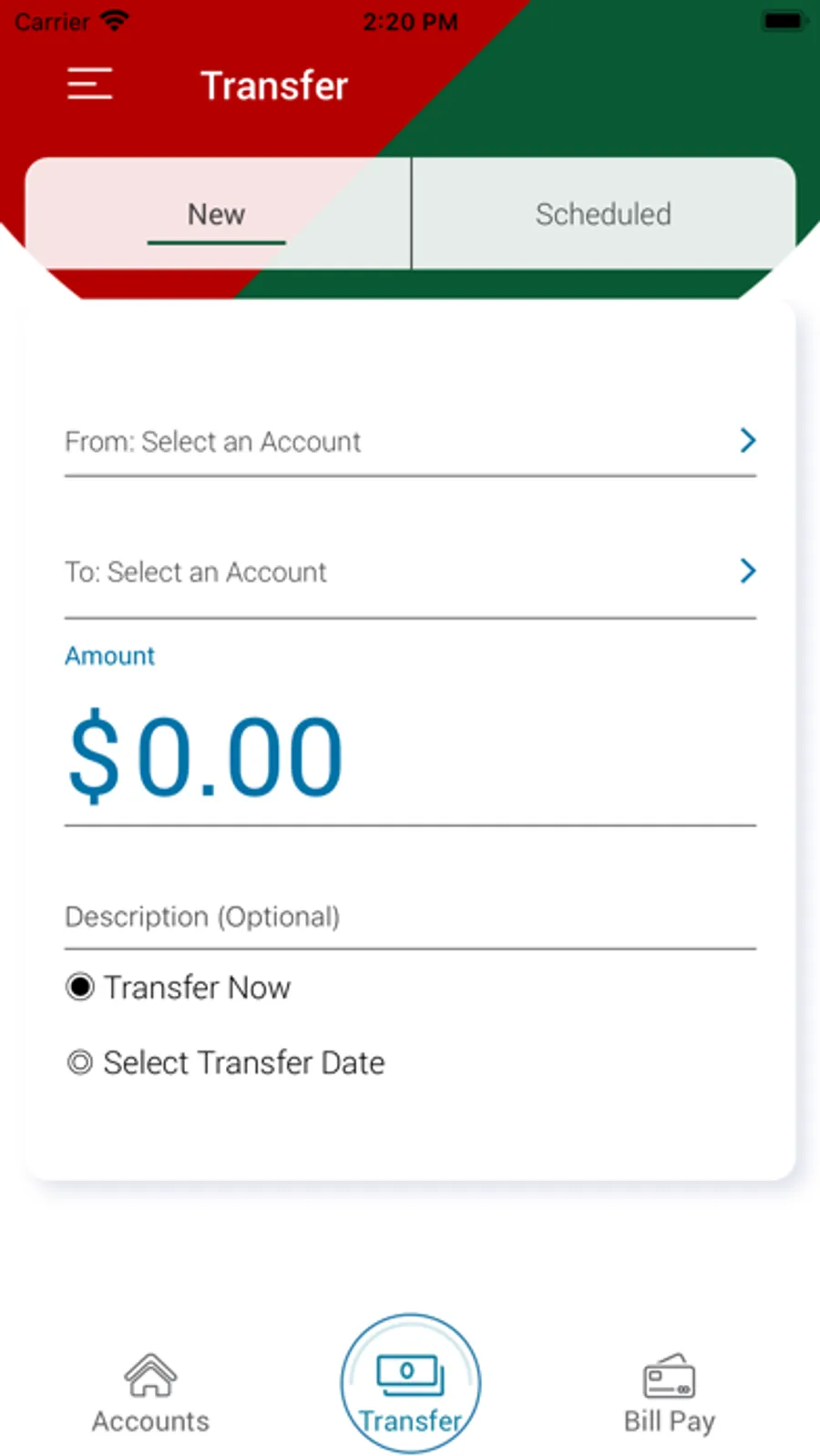This screenshot has width=820, height=1456.
Task: Select the Select Transfer Date radio button
Action: [x=80, y=1062]
